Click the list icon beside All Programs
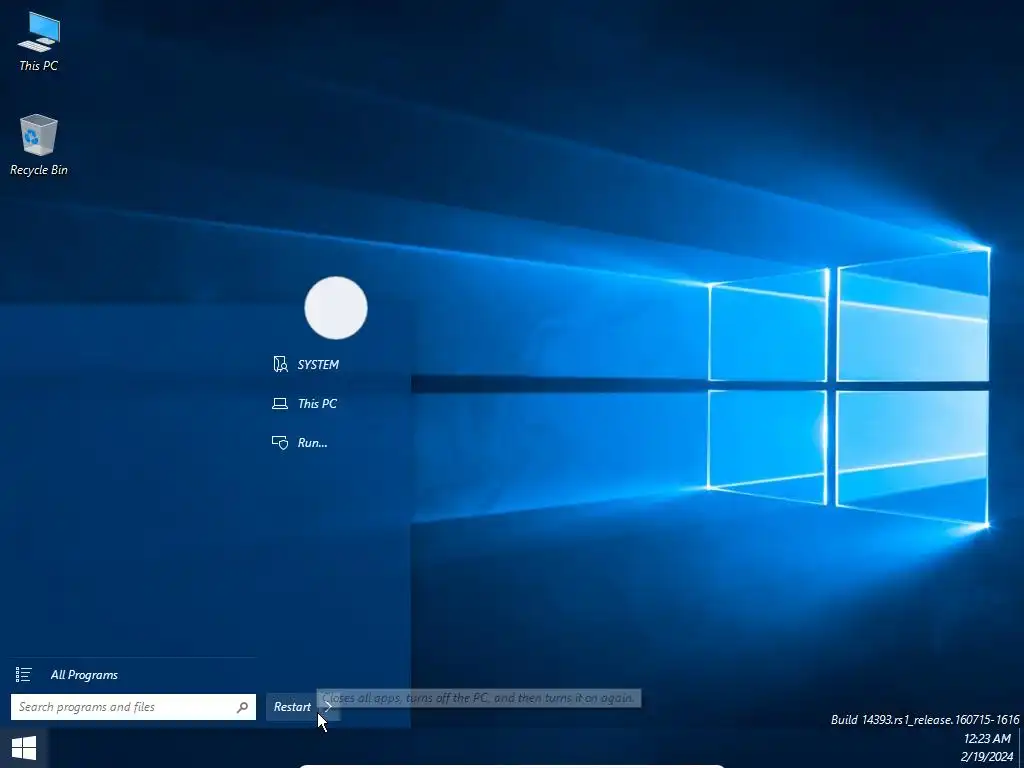 (24, 675)
